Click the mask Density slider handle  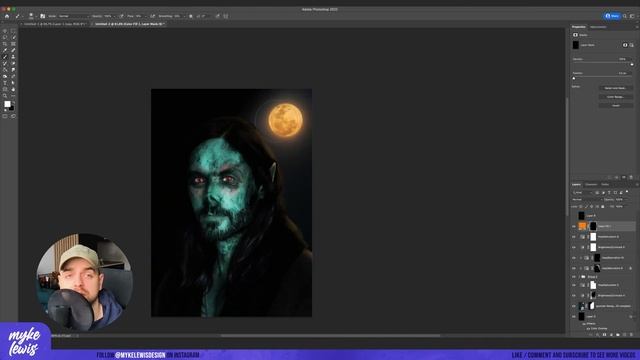point(632,64)
